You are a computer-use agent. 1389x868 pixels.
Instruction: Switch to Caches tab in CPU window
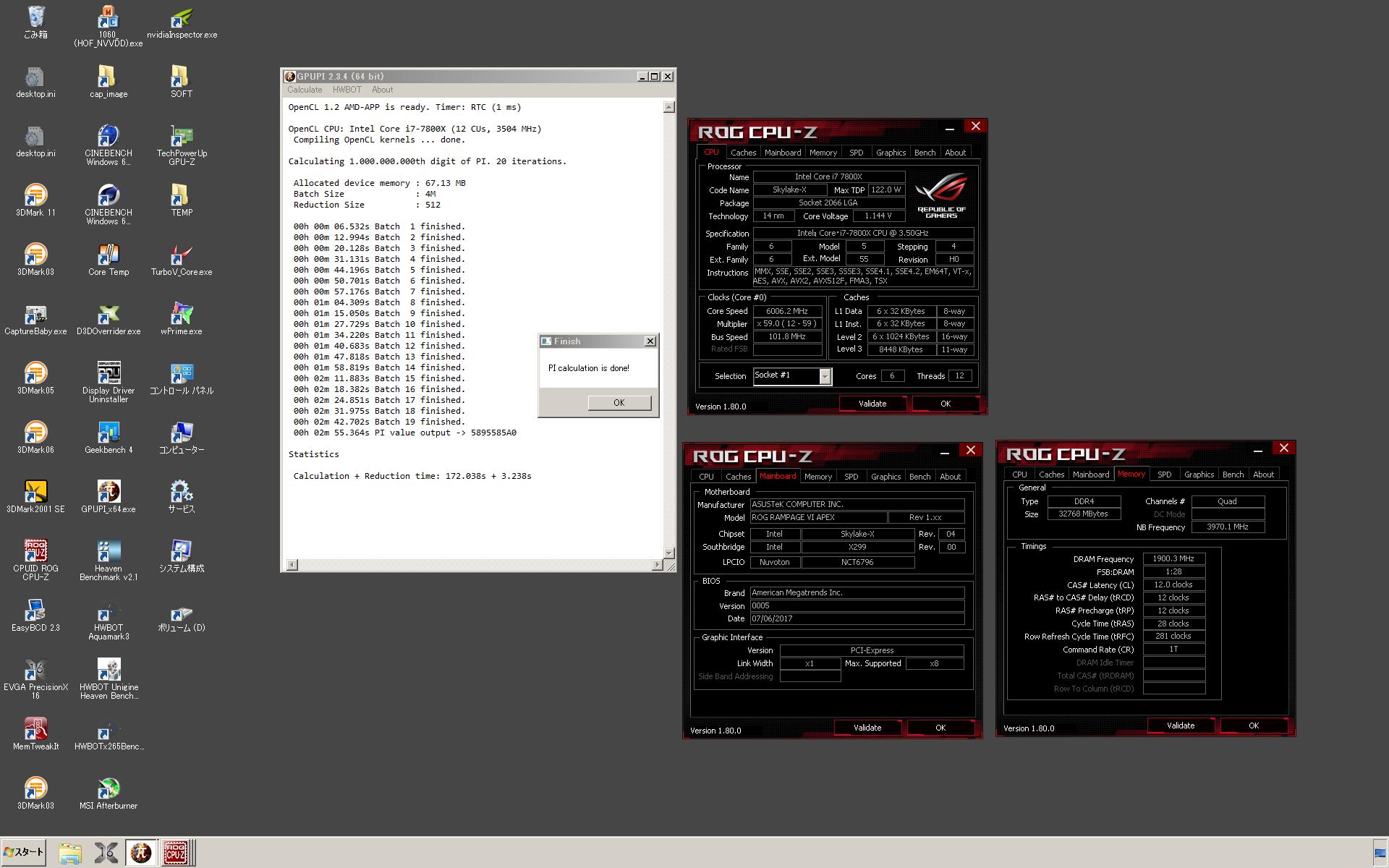[x=743, y=153]
